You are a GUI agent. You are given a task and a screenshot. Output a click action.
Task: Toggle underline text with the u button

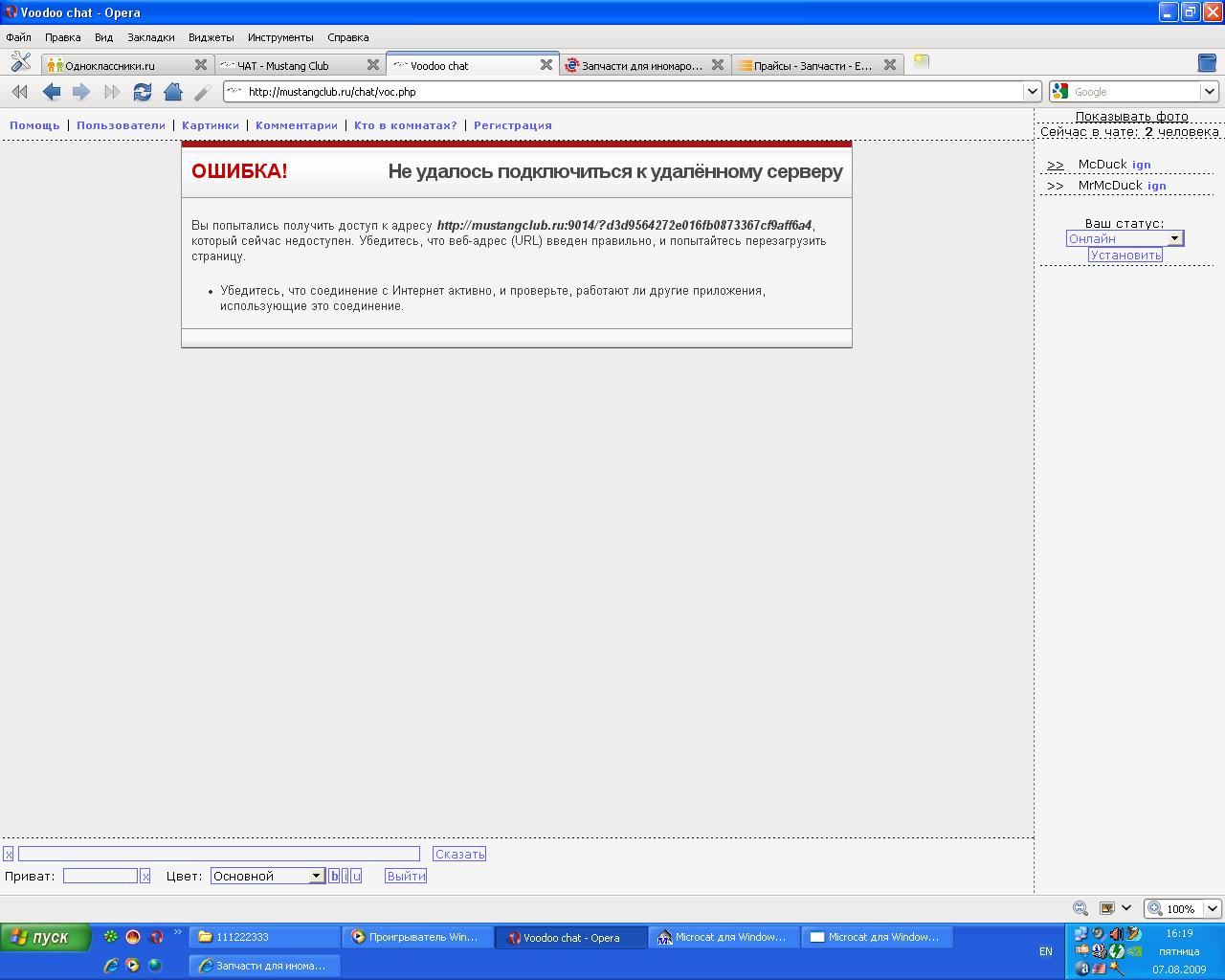356,876
